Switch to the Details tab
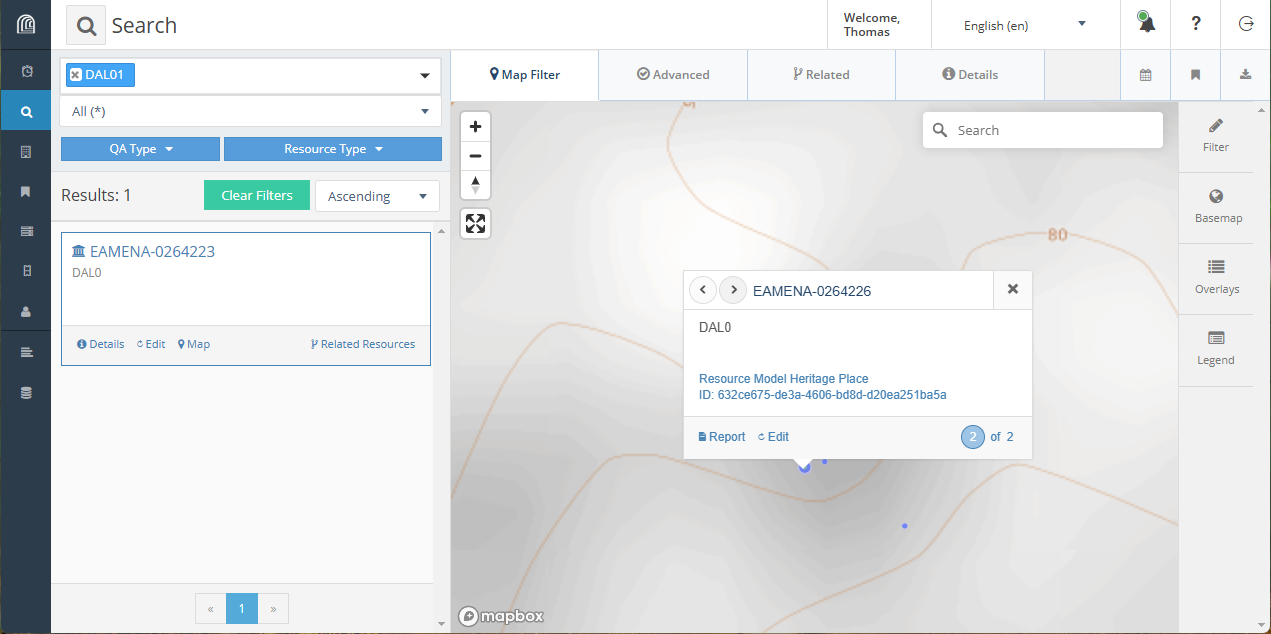Screen dimensions: 1271x634 (970, 75)
